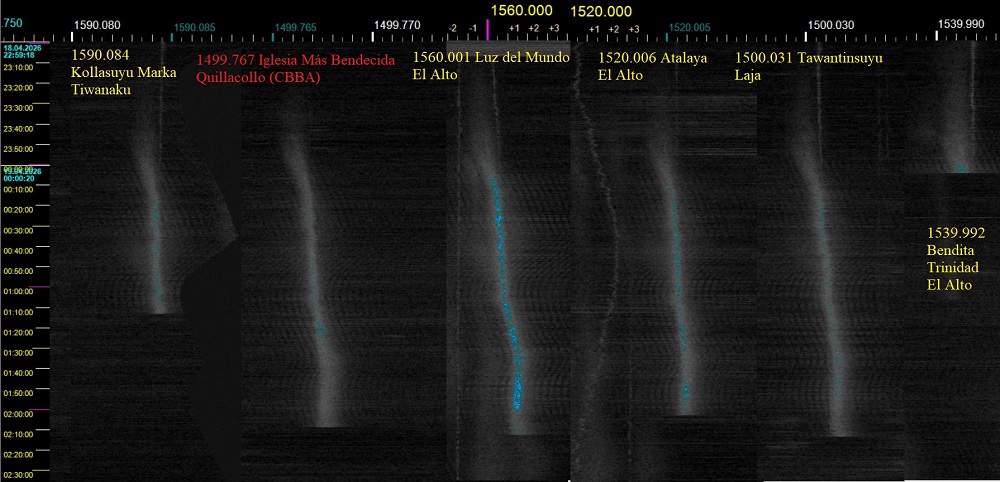Screen dimensions: 1000x482
Task: Click the 18.04.2026 date stamp
Action: [19, 48]
